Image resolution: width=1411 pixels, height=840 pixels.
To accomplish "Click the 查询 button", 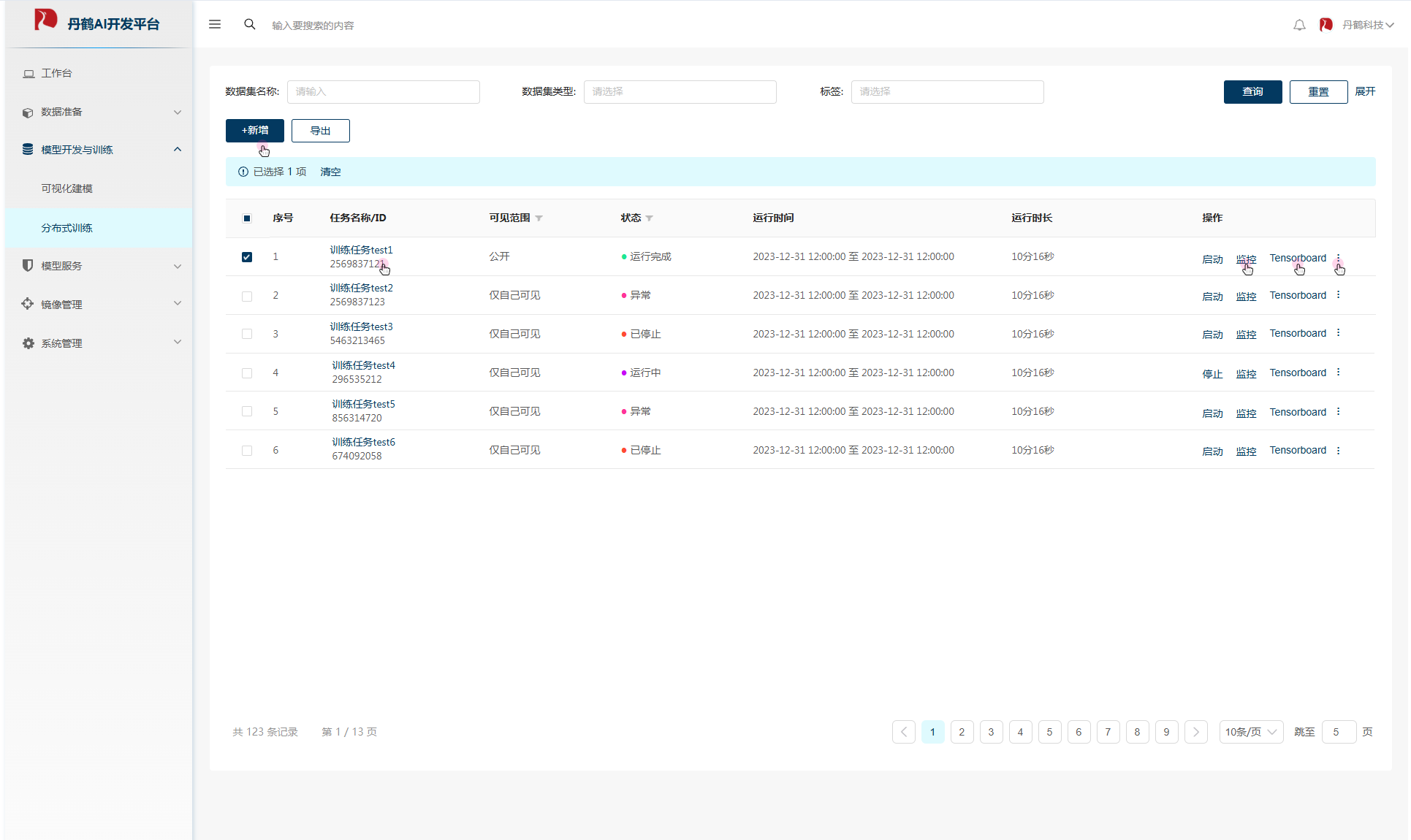I will pyautogui.click(x=1252, y=92).
